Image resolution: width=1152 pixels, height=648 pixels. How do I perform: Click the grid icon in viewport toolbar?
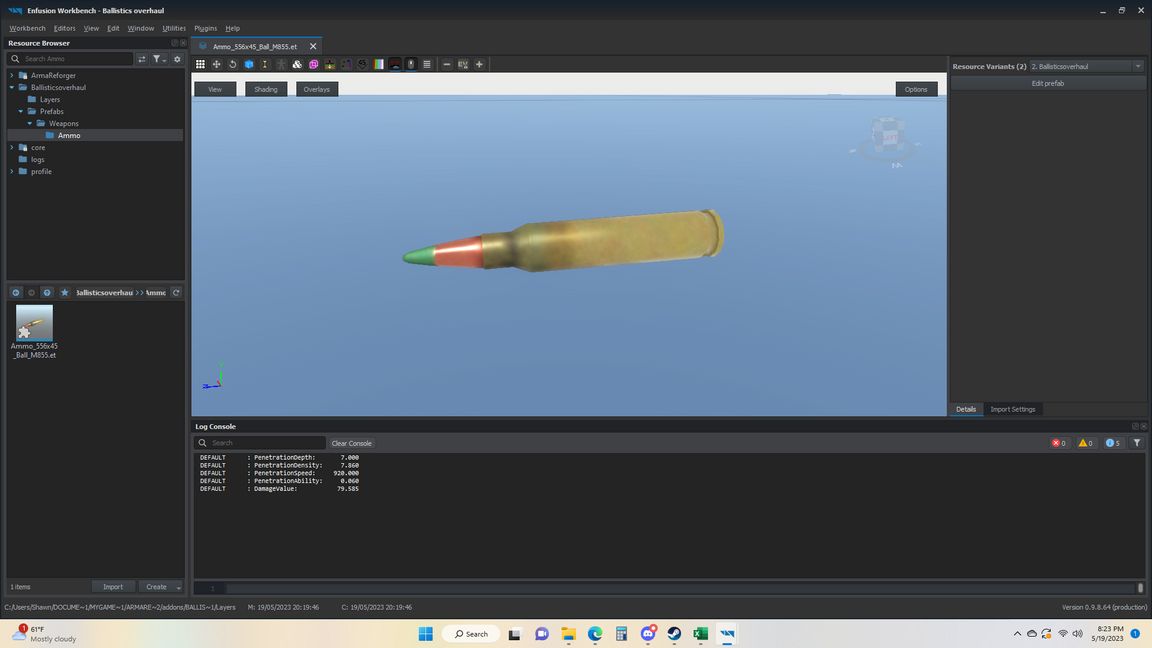(200, 64)
